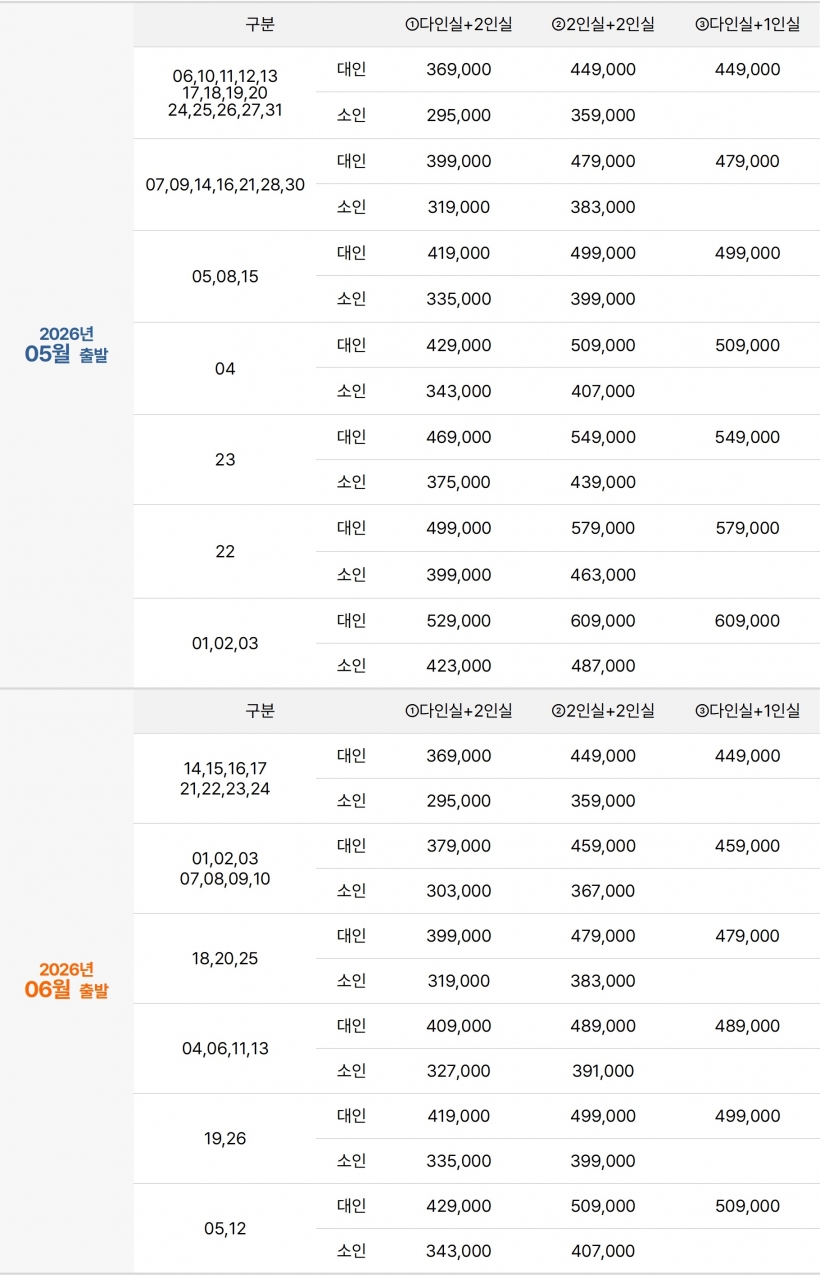Select the May 01,02,03 date cell
Screen dimensions: 820x1278
pos(225,643)
